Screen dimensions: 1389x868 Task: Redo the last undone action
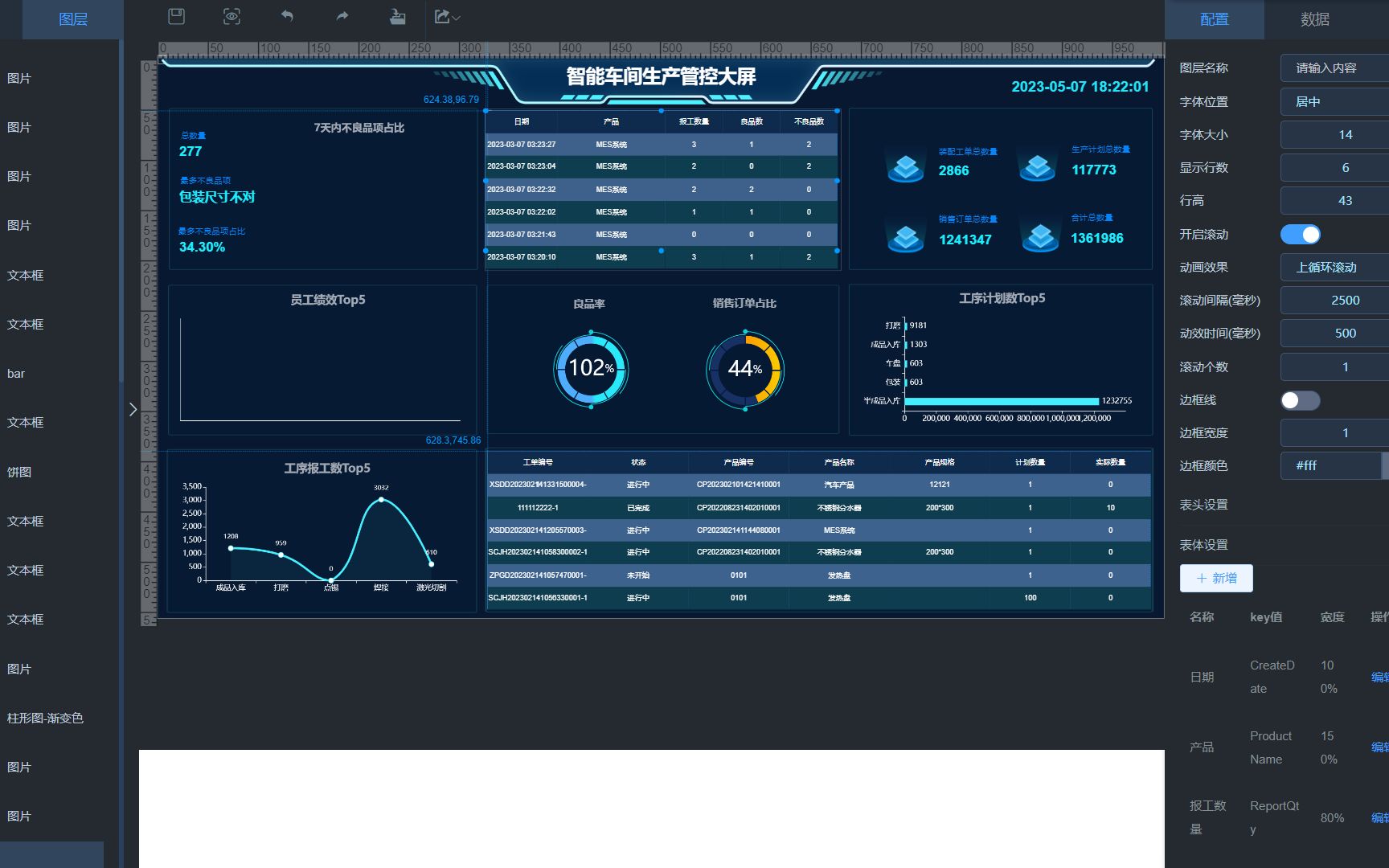click(x=342, y=16)
